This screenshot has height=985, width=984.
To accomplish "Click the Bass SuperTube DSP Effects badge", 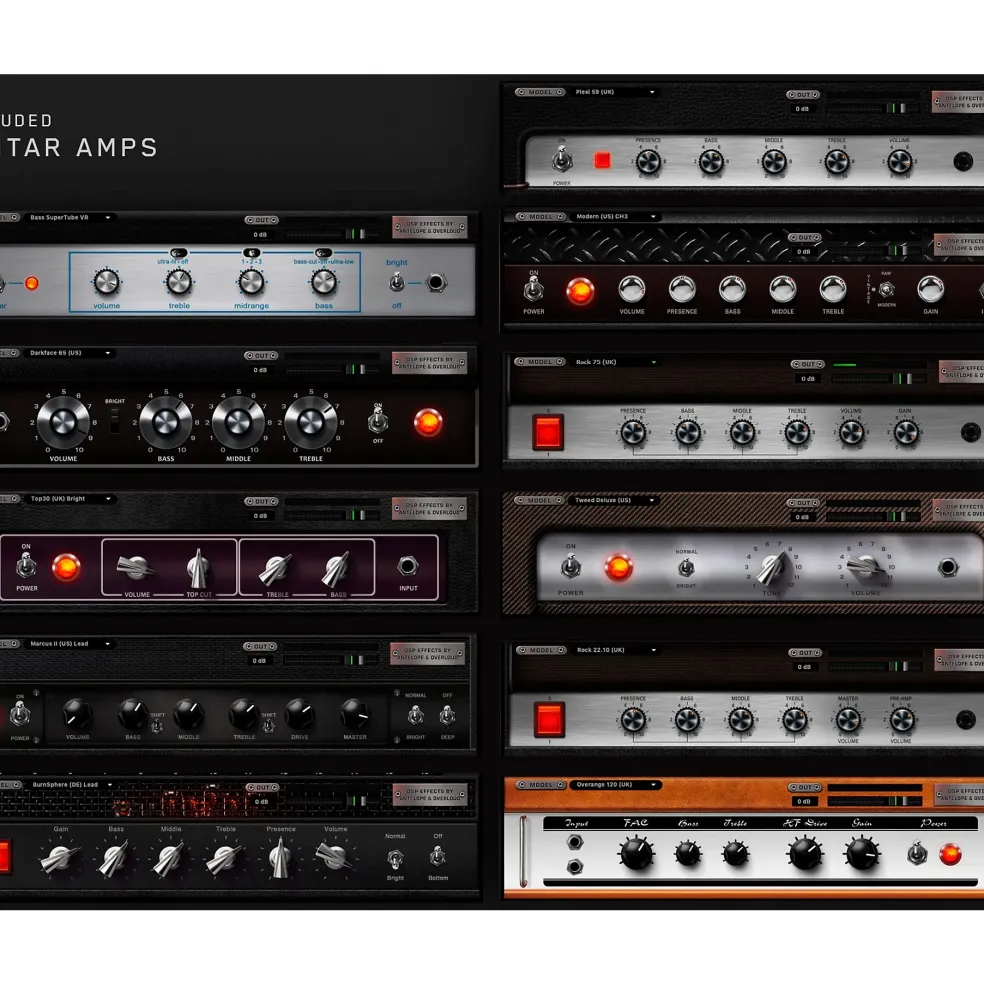I will pyautogui.click(x=430, y=227).
